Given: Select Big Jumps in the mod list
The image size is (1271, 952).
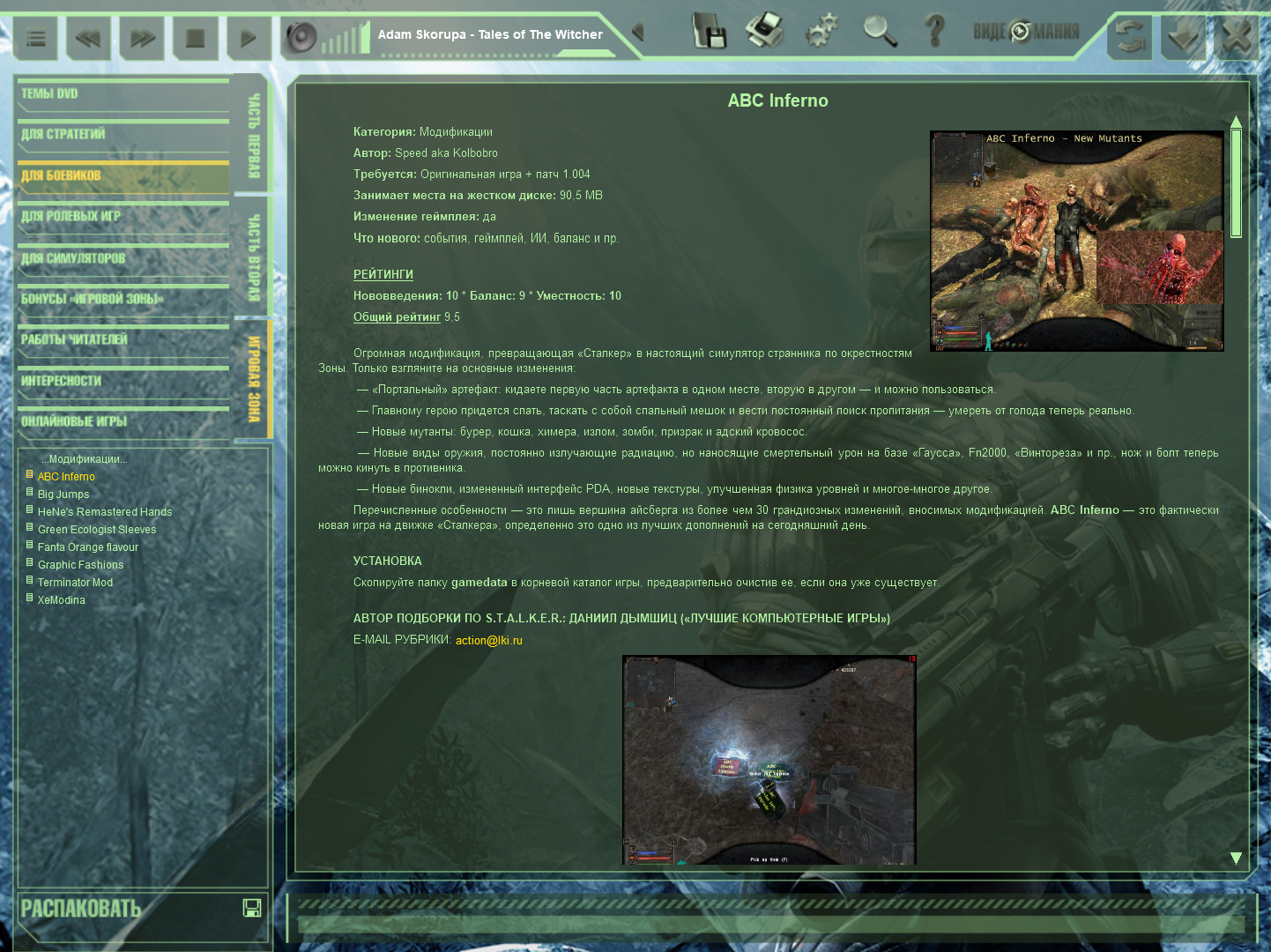Looking at the screenshot, I should point(63,495).
